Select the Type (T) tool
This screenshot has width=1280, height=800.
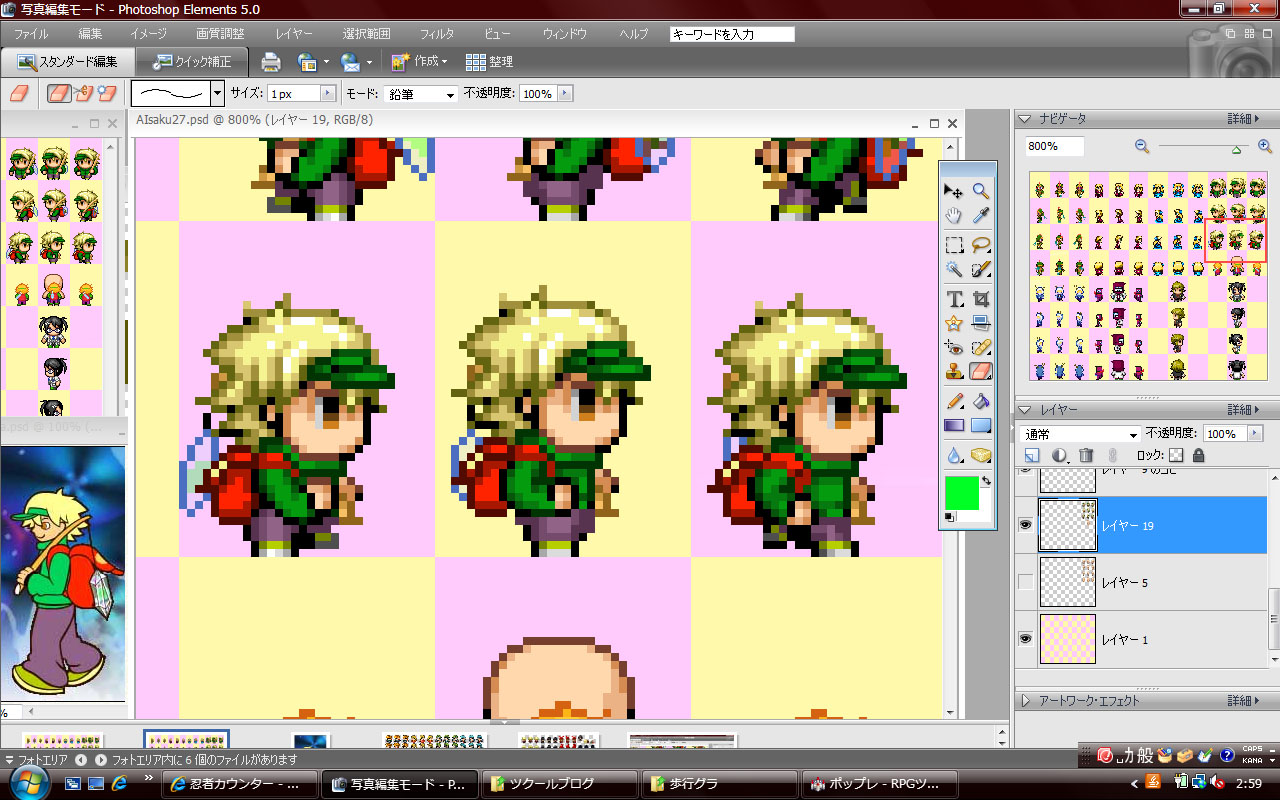(954, 299)
